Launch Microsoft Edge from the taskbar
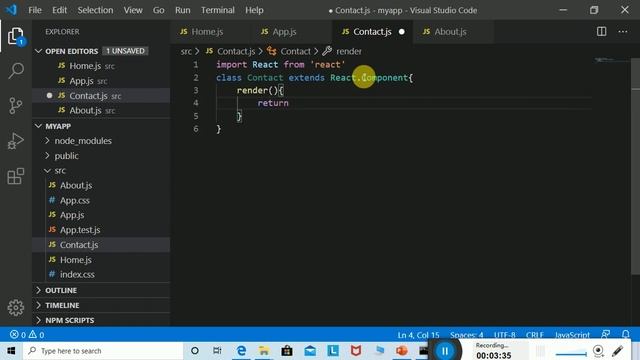The width and height of the screenshot is (640, 360). [241, 351]
